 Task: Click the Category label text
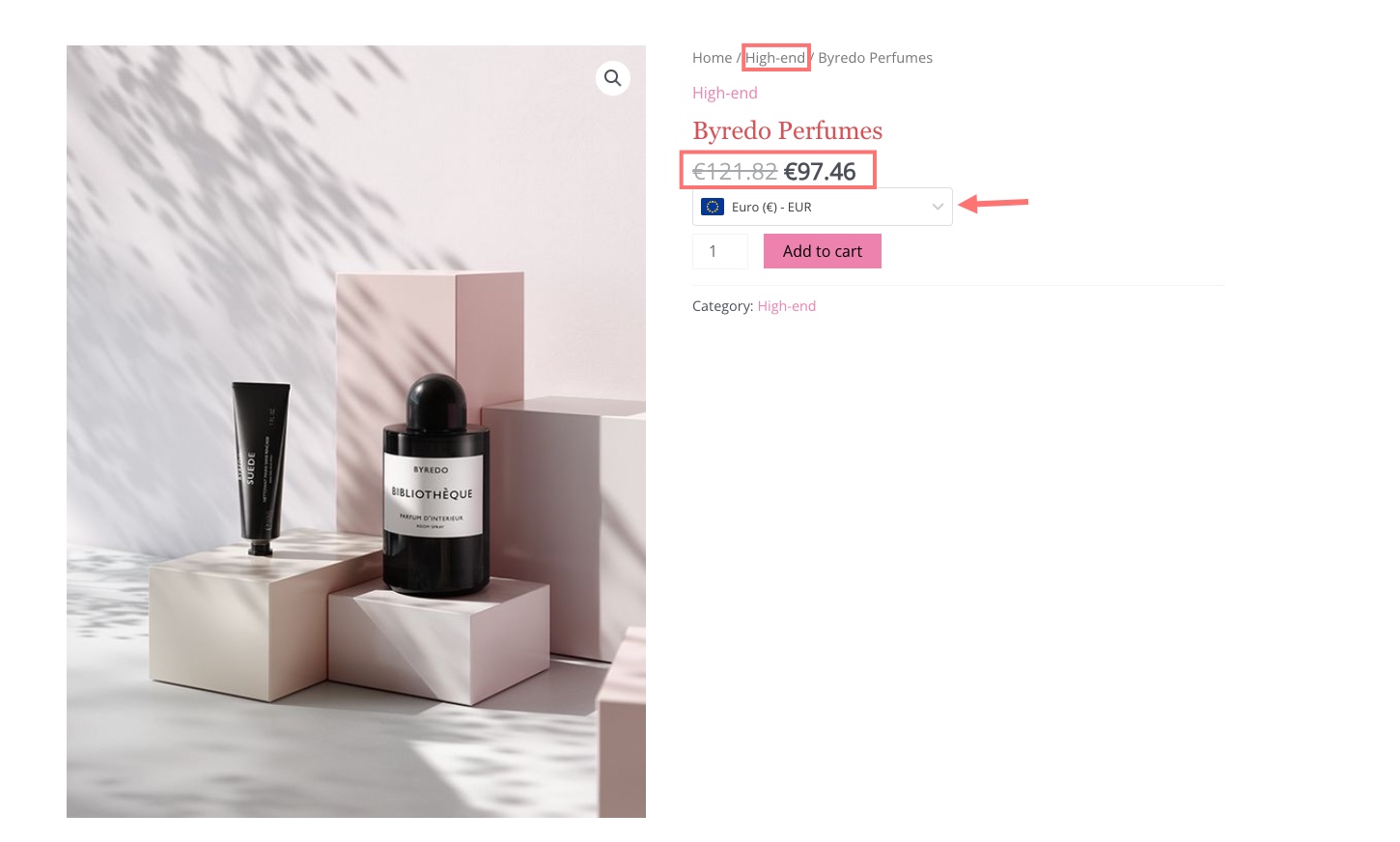point(723,306)
